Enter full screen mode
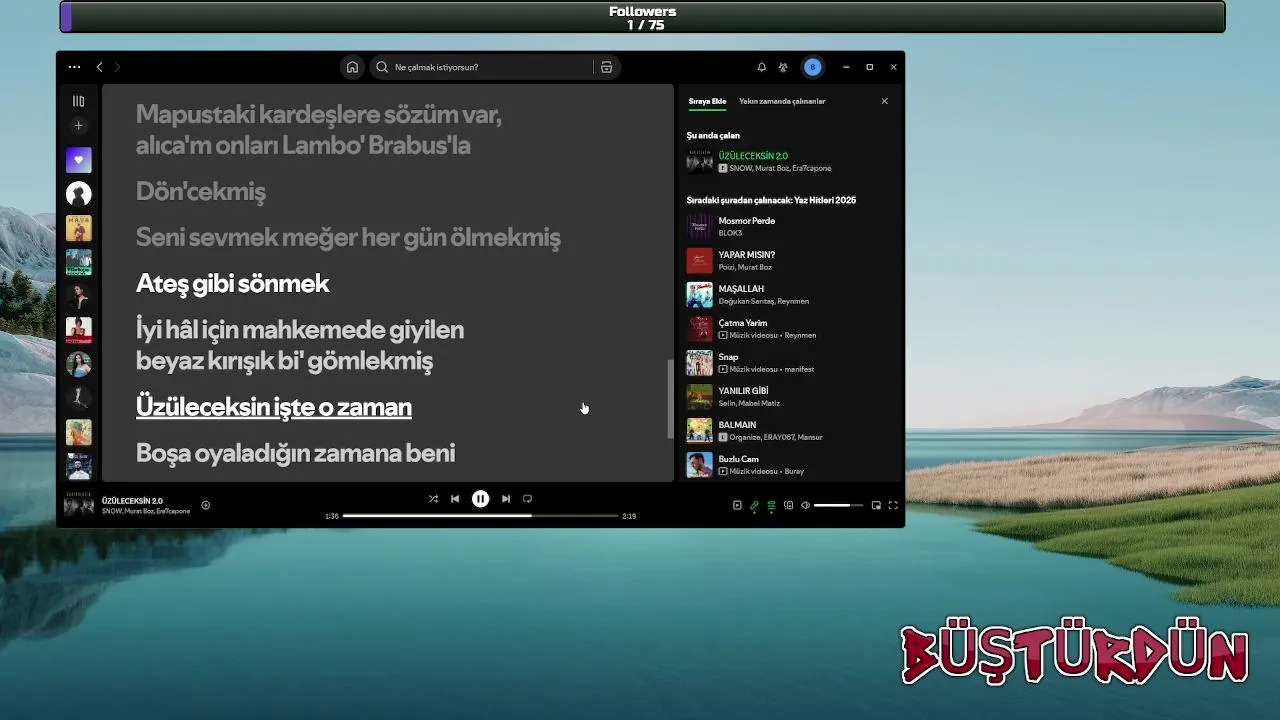 pyautogui.click(x=893, y=505)
